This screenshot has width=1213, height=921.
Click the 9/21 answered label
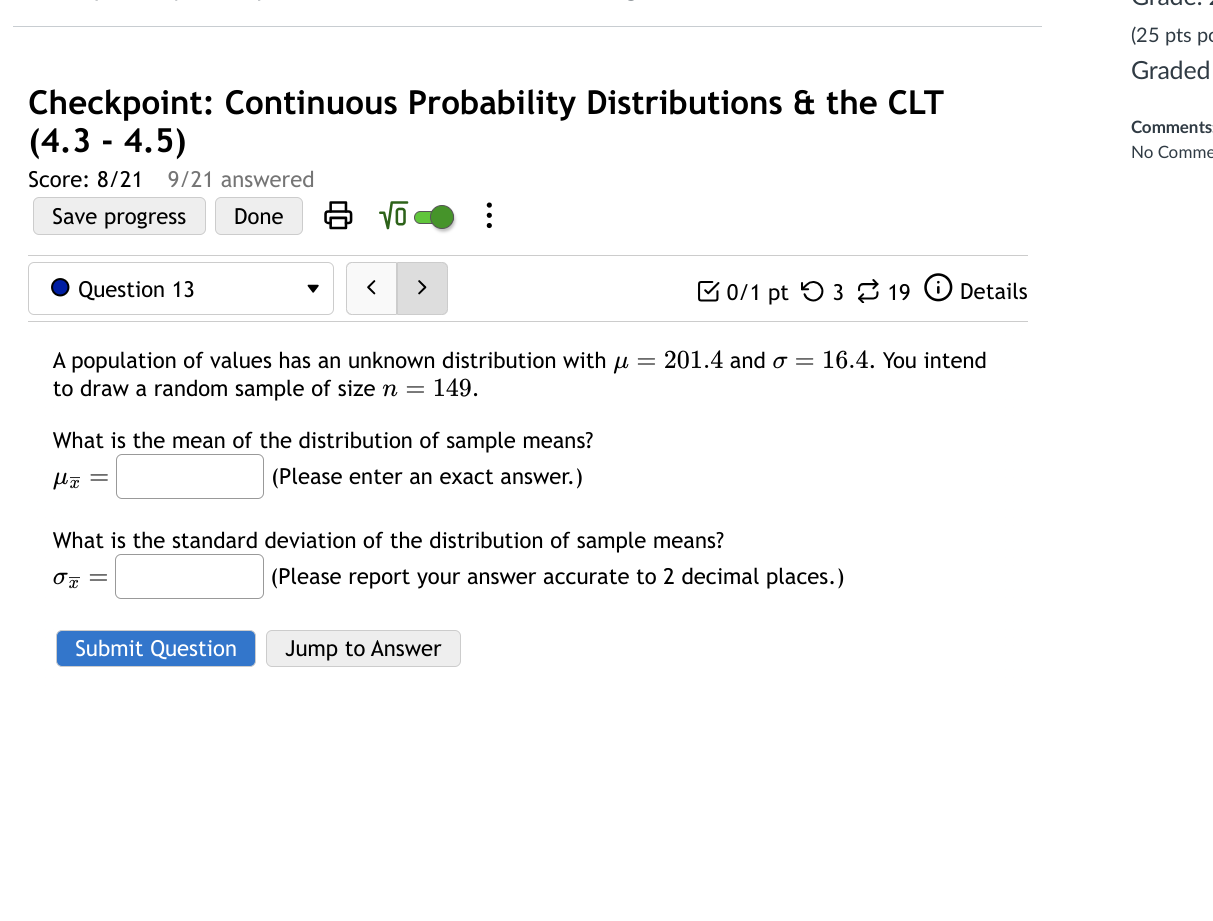[x=240, y=179]
